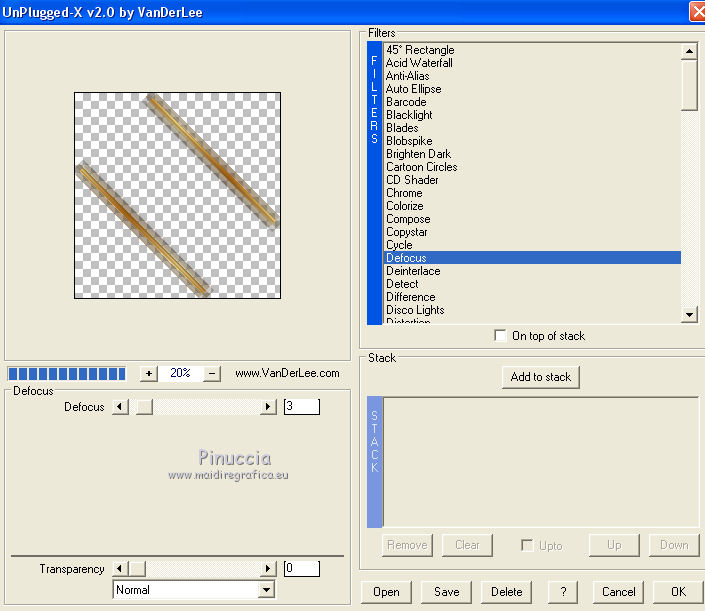Toggle the Upto checkbox
Viewport: 705px width, 611px height.
(x=527, y=545)
